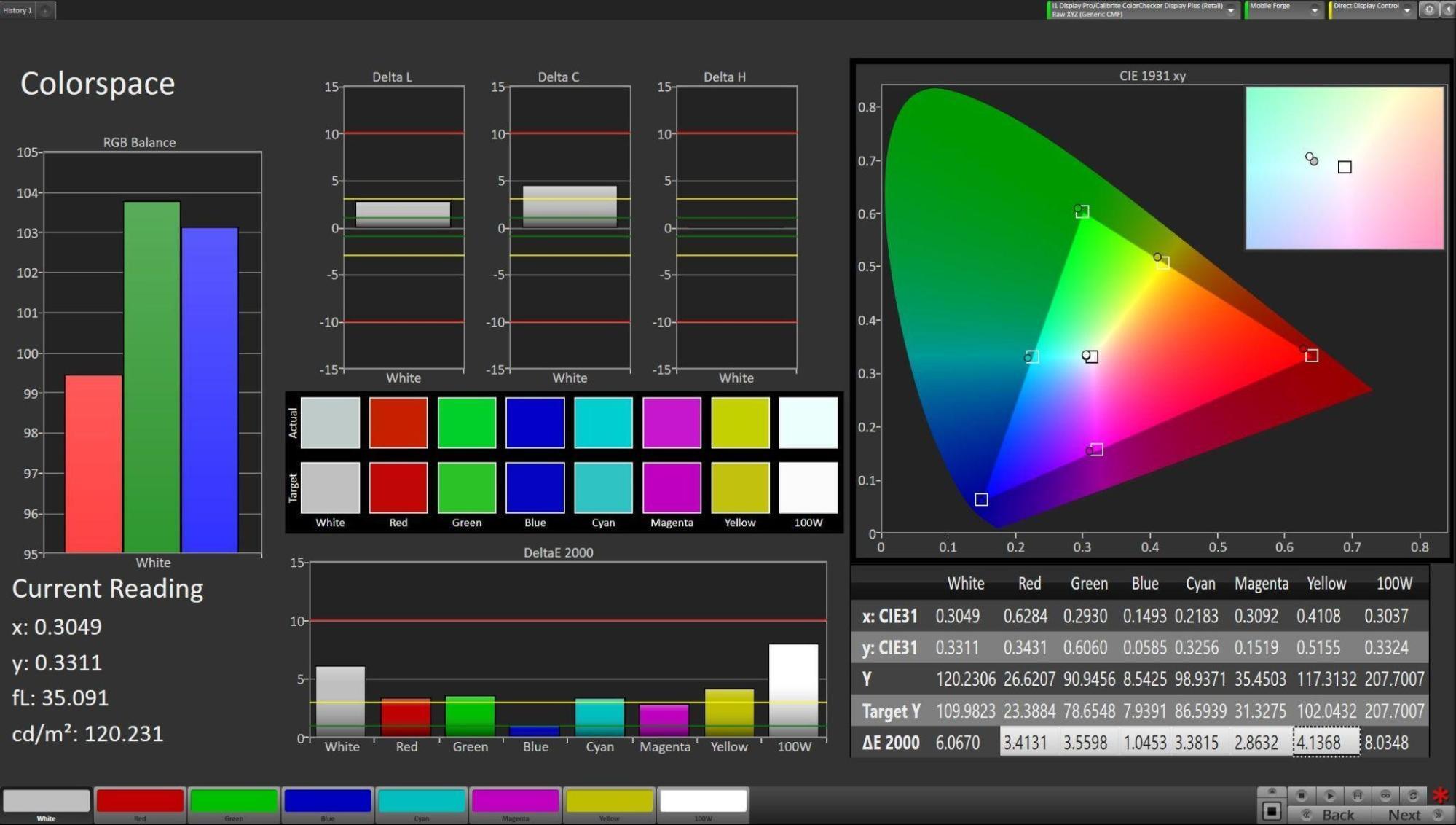1456x825 pixels.
Task: Select the White pattern swatch in bottom bar
Action: pyautogui.click(x=47, y=805)
